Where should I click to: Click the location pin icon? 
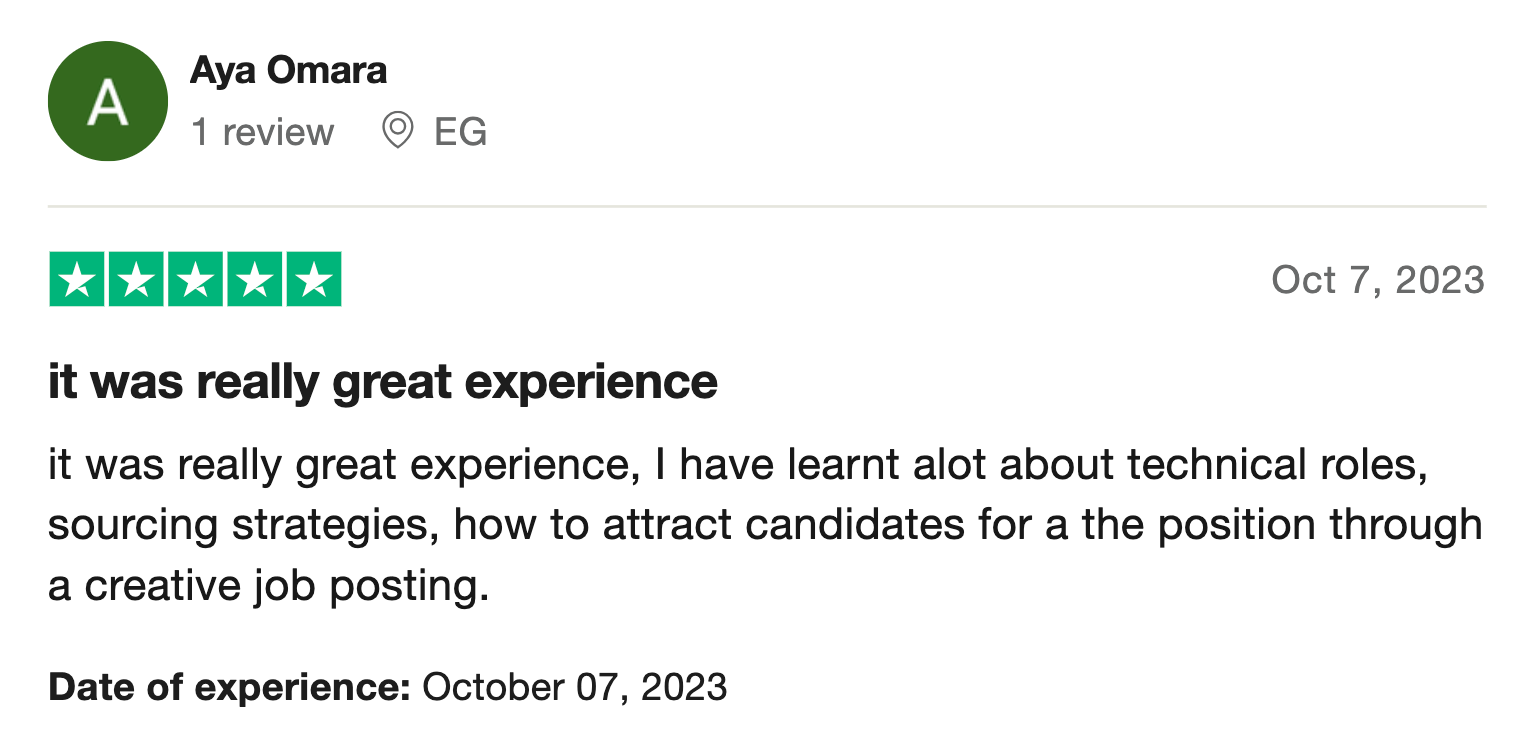(398, 131)
